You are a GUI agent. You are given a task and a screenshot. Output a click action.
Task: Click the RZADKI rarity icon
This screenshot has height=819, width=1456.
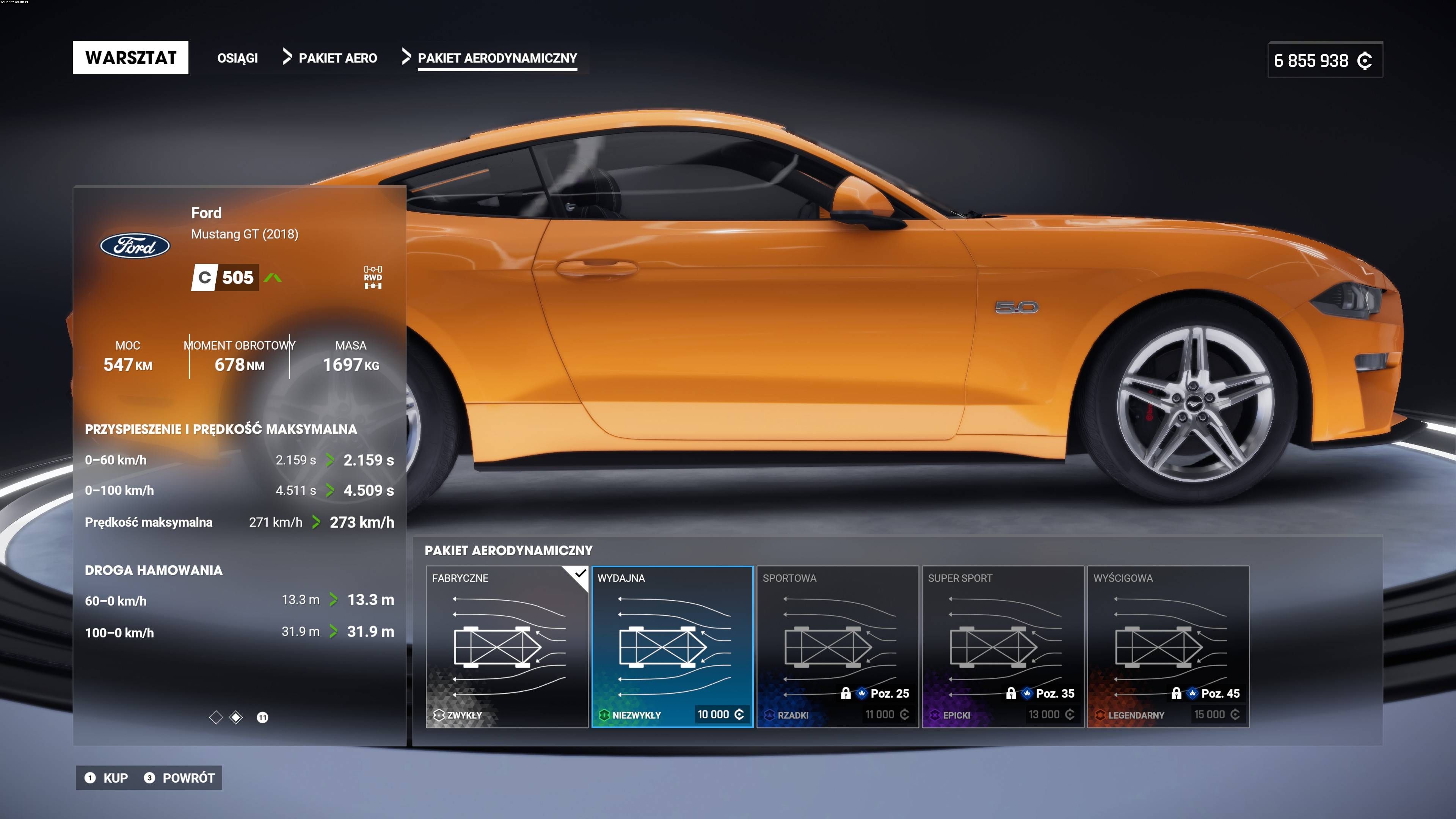click(769, 715)
